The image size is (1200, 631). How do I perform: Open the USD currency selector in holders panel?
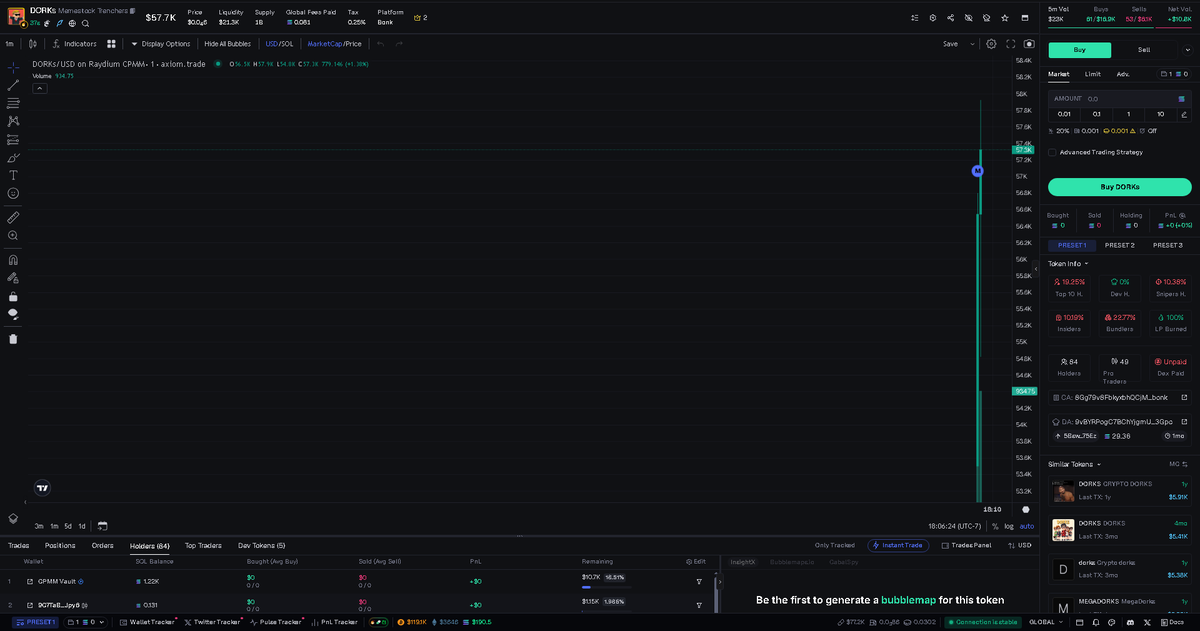1020,546
